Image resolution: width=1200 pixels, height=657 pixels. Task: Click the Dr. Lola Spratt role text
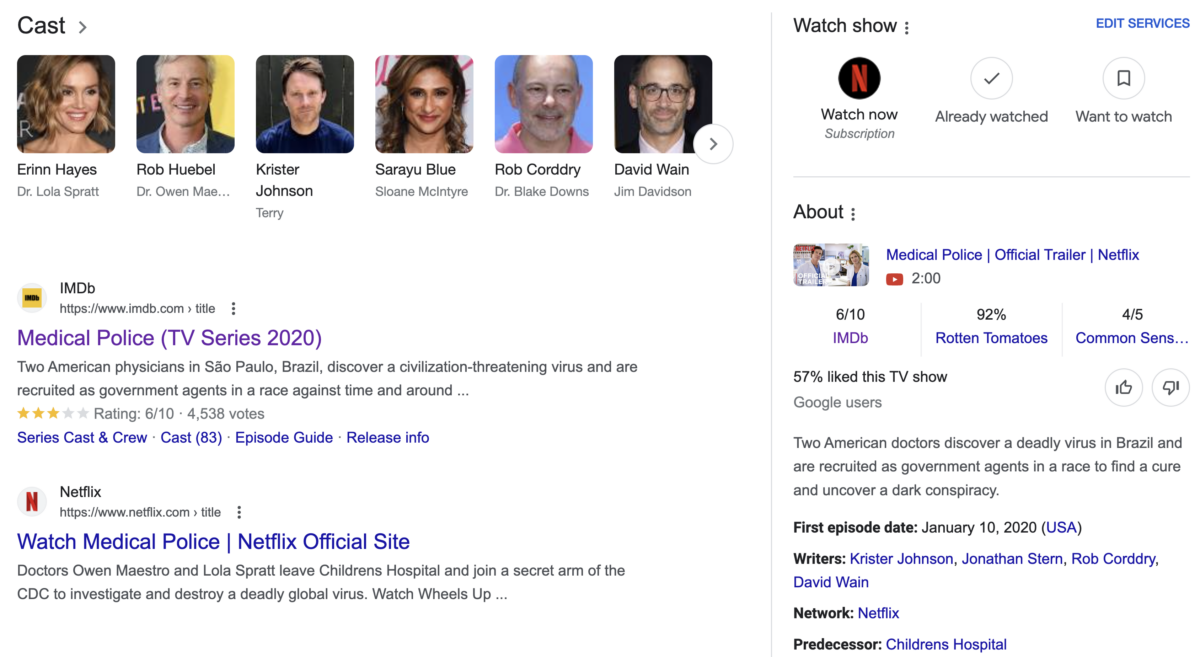58,191
